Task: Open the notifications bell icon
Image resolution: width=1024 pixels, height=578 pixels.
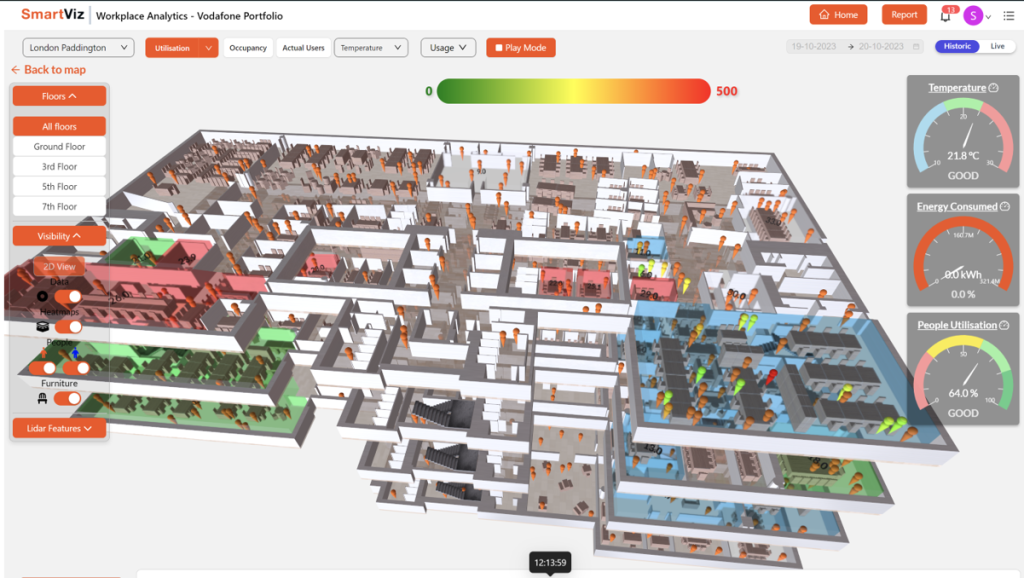Action: (945, 15)
